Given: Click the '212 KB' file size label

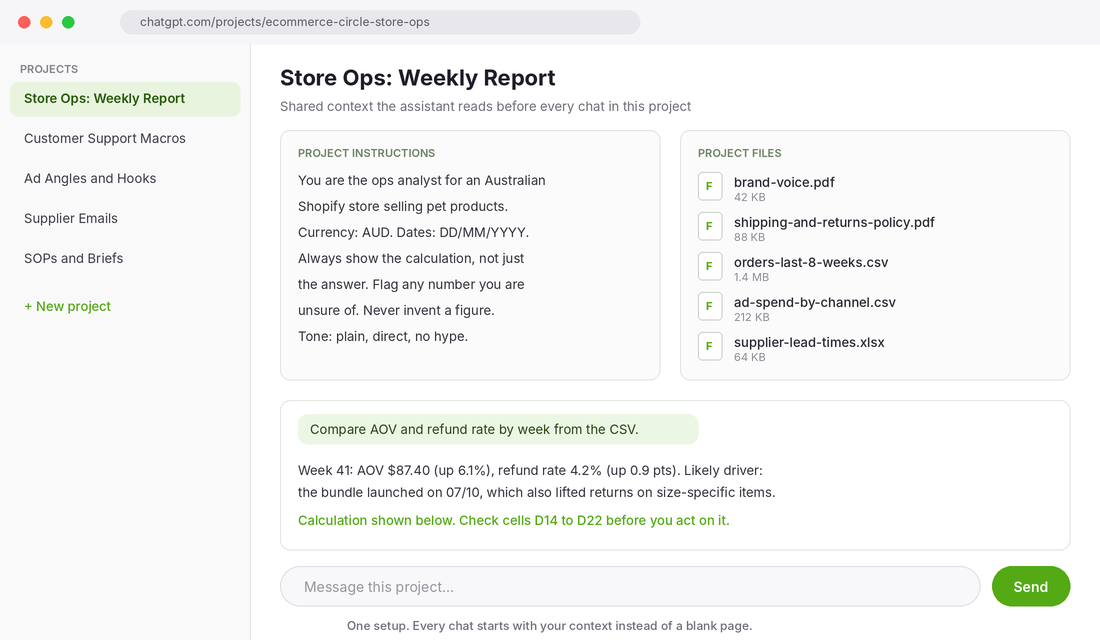Looking at the screenshot, I should pos(751,317).
